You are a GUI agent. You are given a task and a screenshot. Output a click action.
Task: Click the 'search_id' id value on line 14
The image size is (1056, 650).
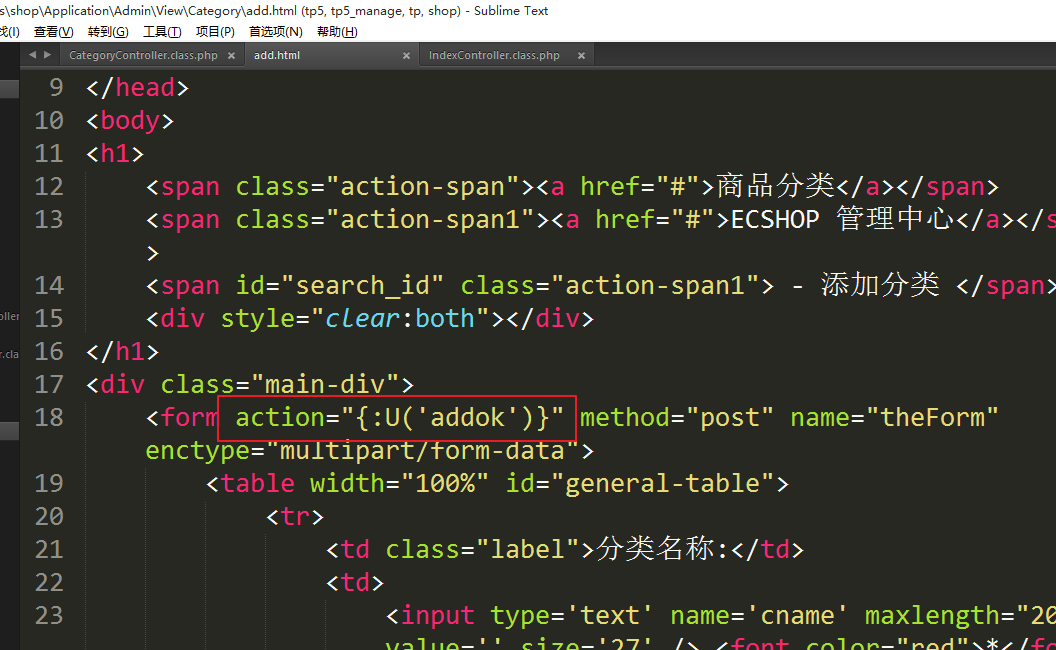pos(370,285)
